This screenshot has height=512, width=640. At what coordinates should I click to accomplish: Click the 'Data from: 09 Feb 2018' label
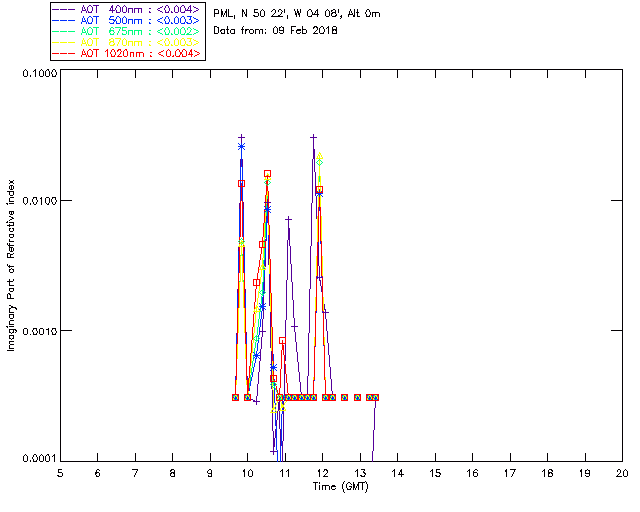276,31
